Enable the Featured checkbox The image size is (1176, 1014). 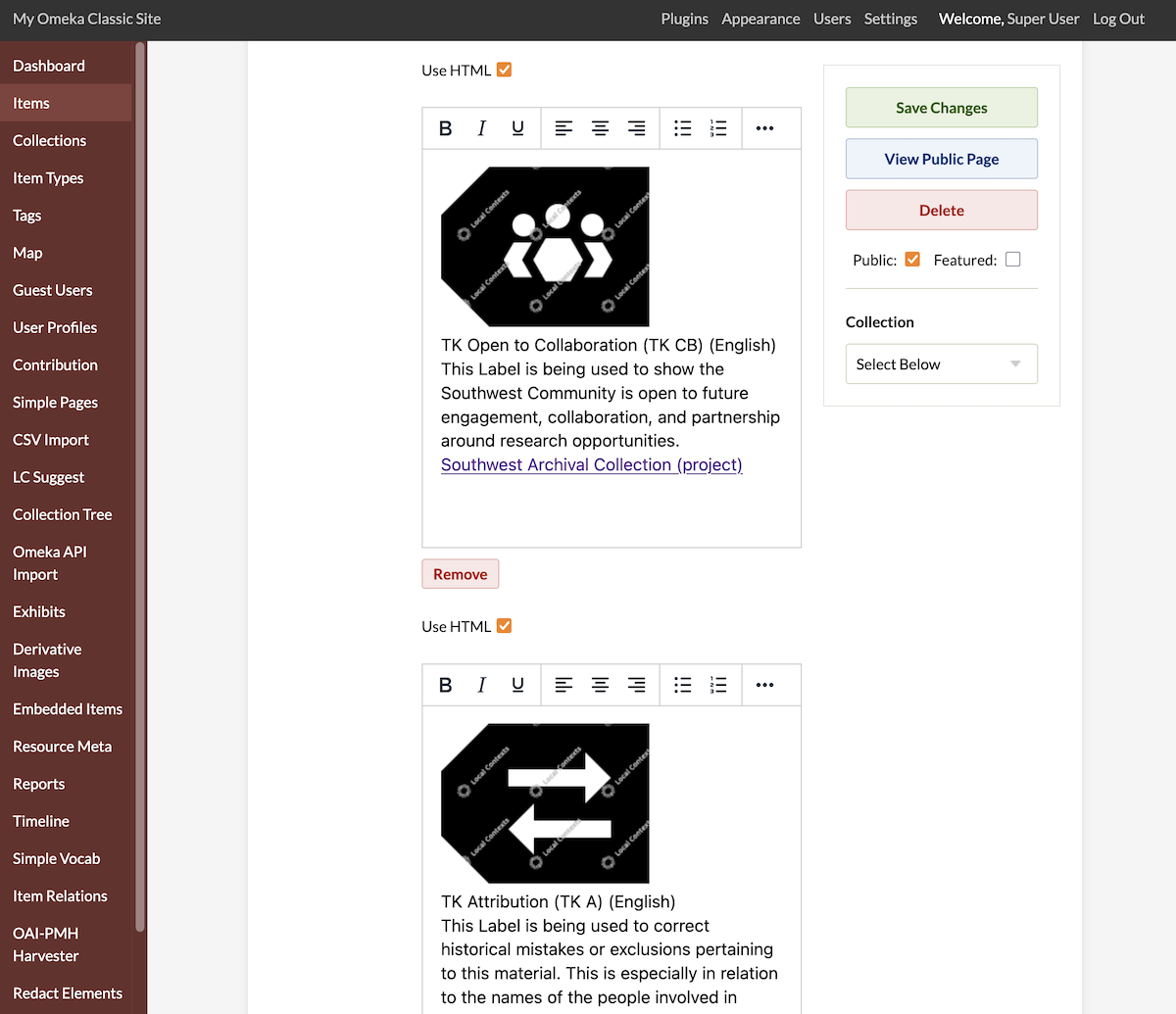click(x=1013, y=260)
